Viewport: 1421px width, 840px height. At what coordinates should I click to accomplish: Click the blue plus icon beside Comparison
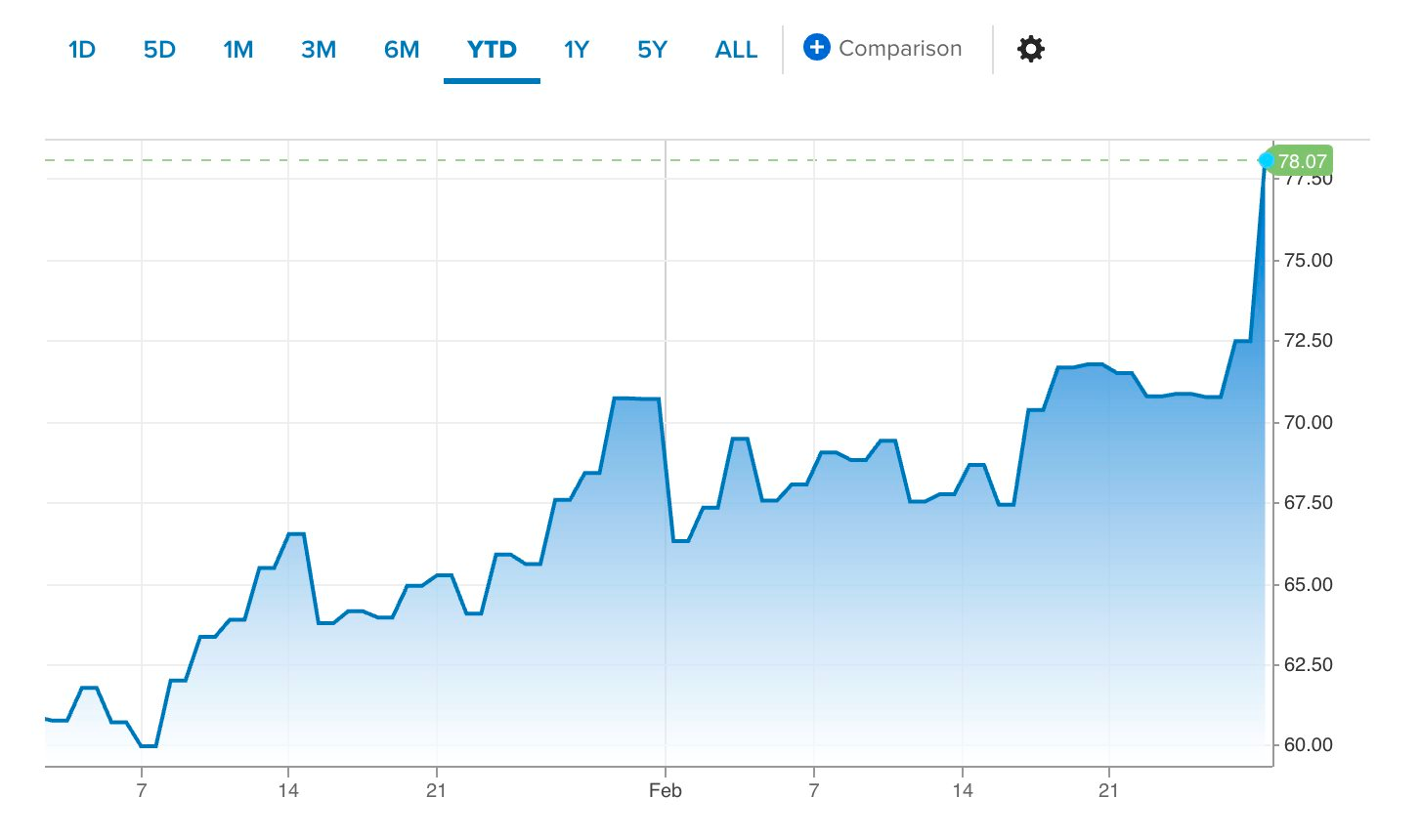pos(818,47)
